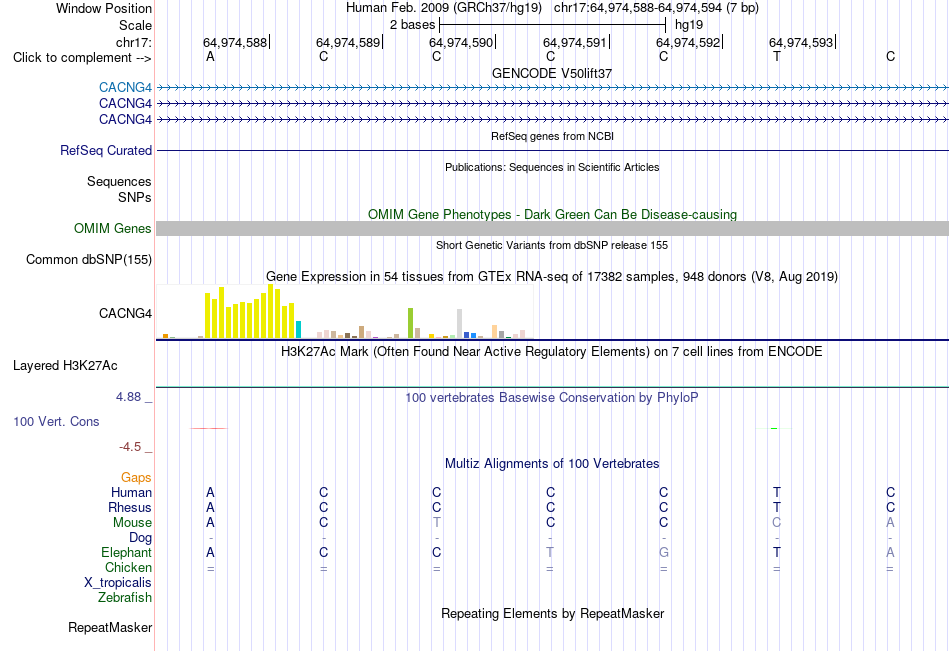Select the light-blue CACNG4 GENCODE transcript label

pyautogui.click(x=125, y=88)
